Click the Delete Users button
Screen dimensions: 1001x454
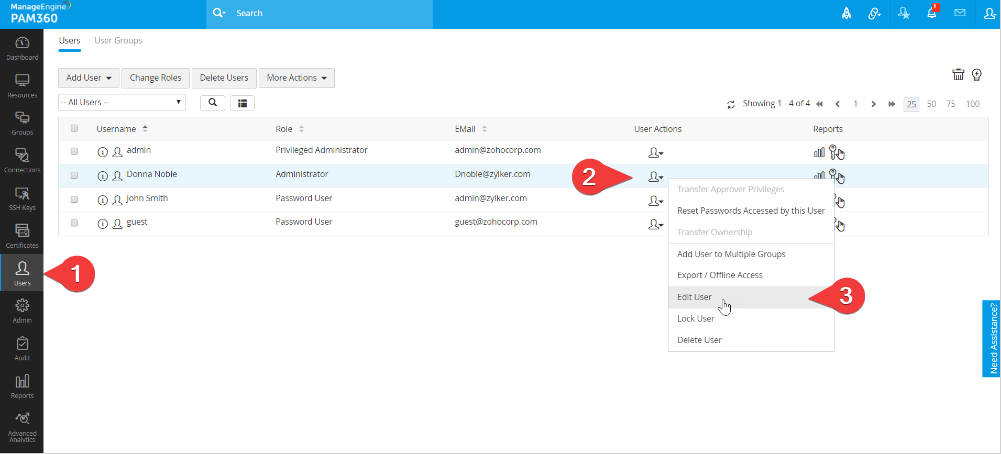coord(224,78)
